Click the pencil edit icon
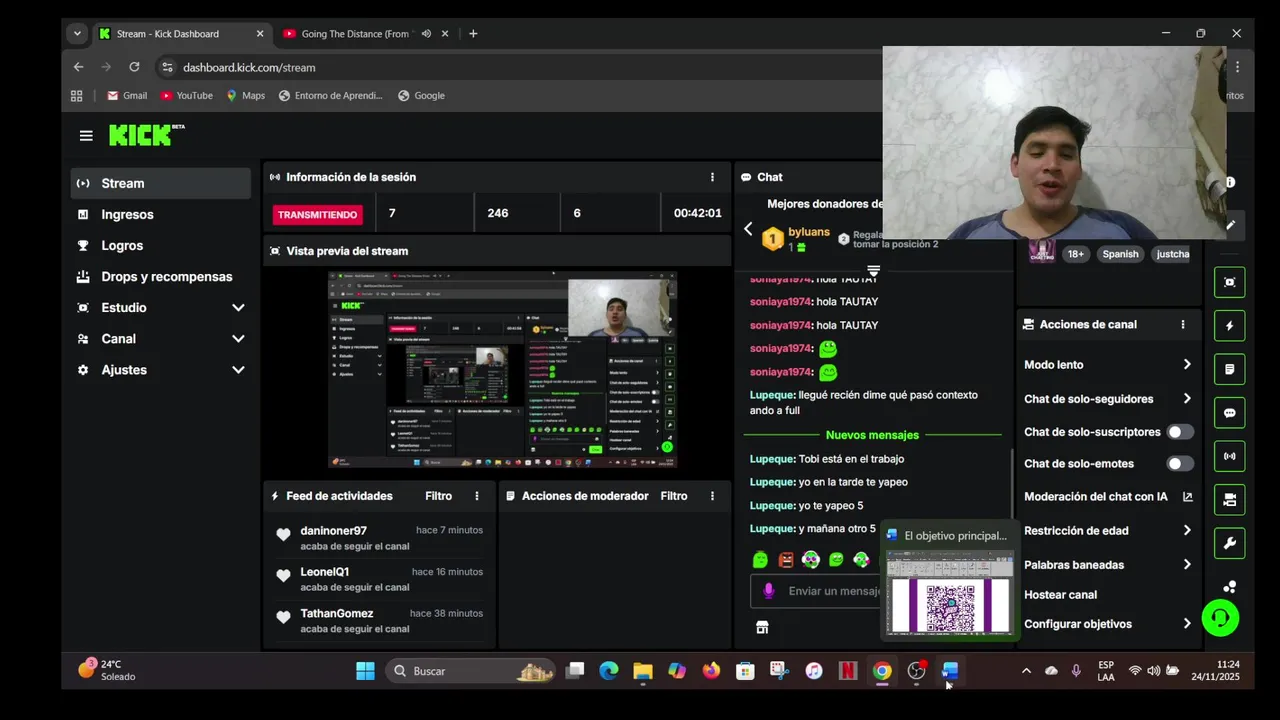The height and width of the screenshot is (720, 1280). click(x=1230, y=225)
